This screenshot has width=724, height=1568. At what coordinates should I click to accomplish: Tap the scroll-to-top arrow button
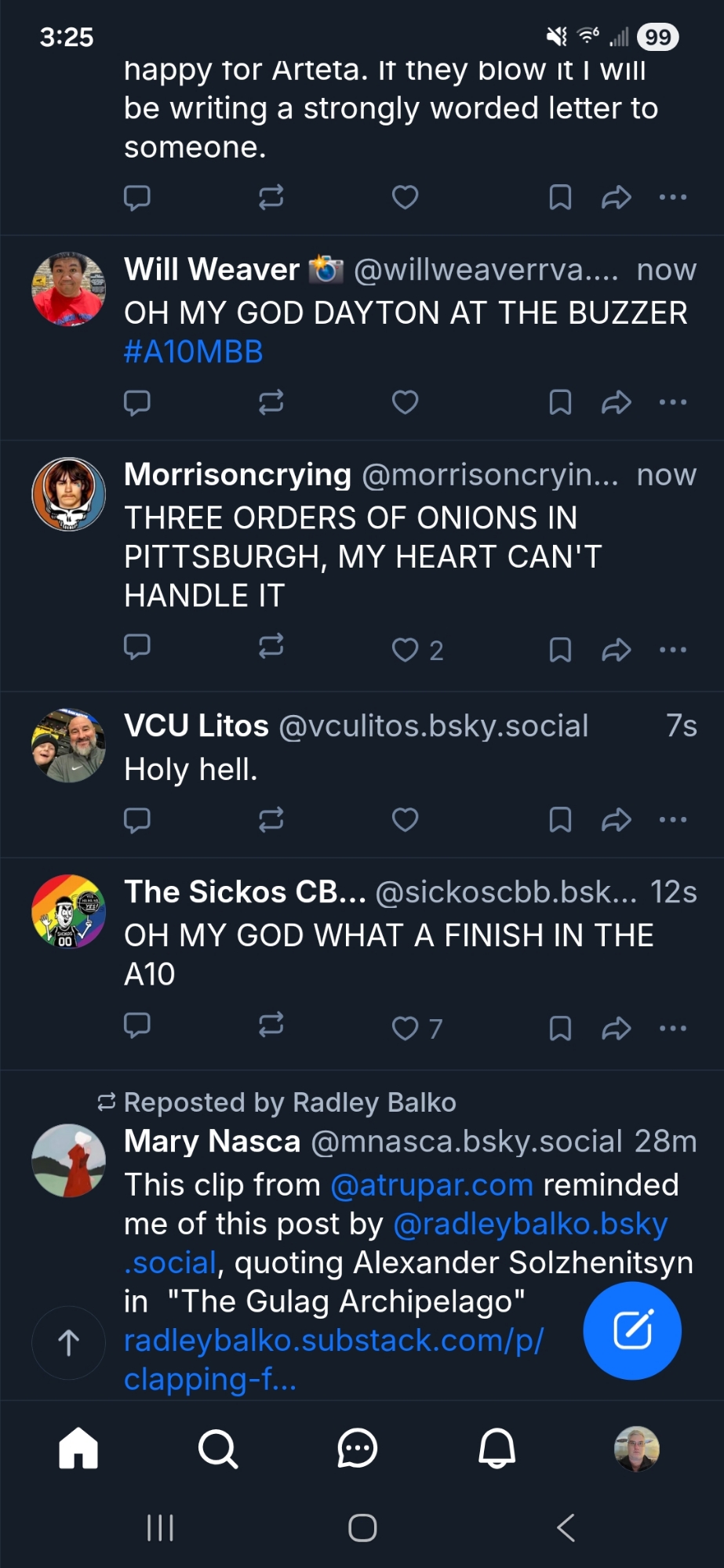click(x=69, y=1343)
